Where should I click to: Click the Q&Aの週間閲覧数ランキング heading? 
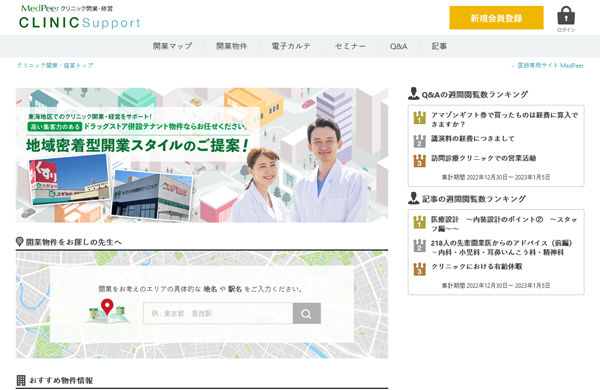(474, 95)
